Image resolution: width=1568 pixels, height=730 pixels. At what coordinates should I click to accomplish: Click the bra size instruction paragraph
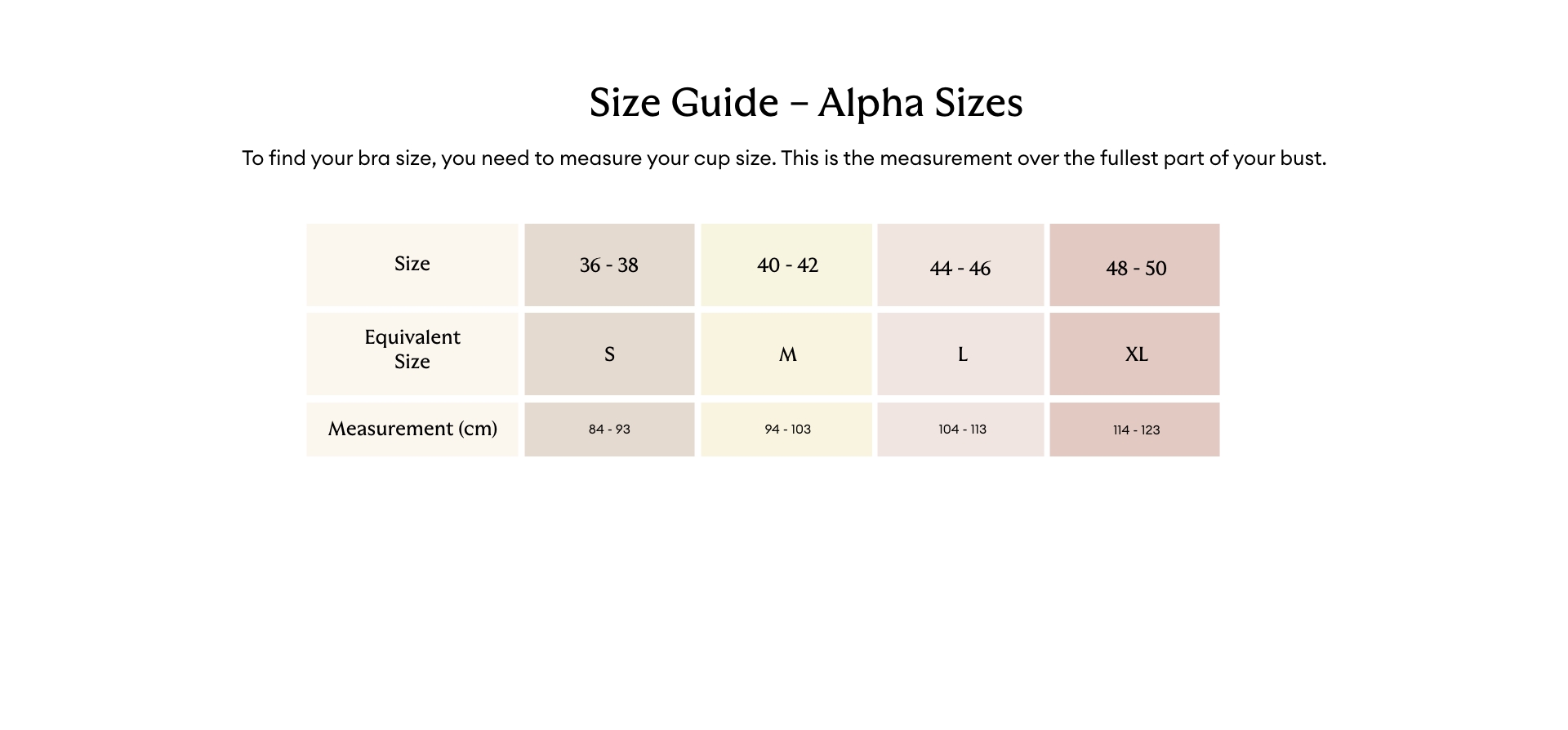click(x=784, y=158)
